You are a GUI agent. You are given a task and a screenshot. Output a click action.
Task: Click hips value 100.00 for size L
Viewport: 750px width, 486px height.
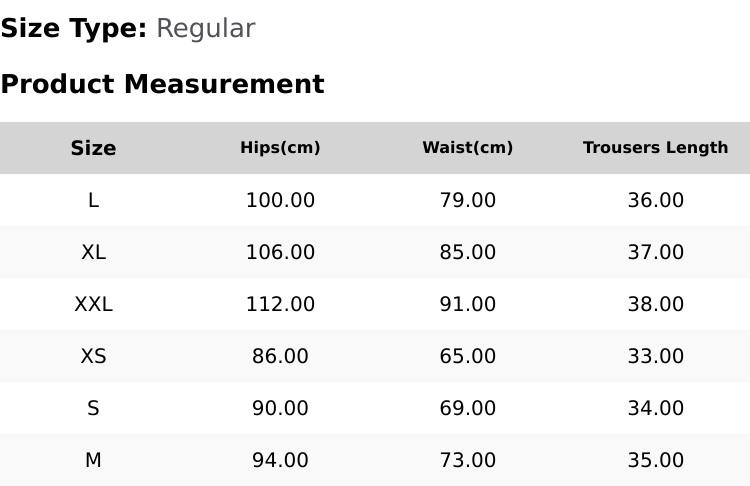pyautogui.click(x=280, y=200)
